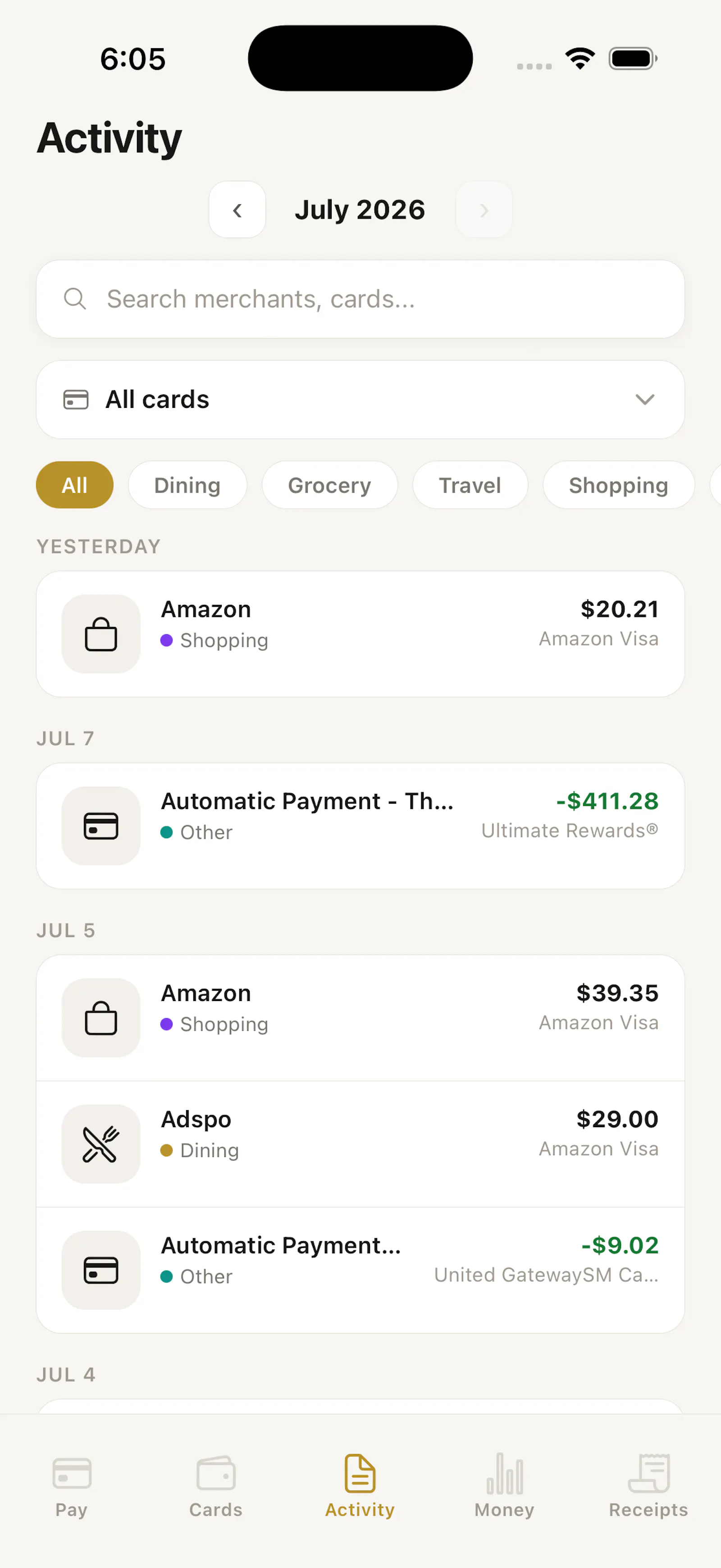
Task: Open the Pay tab icon
Action: [x=72, y=1473]
